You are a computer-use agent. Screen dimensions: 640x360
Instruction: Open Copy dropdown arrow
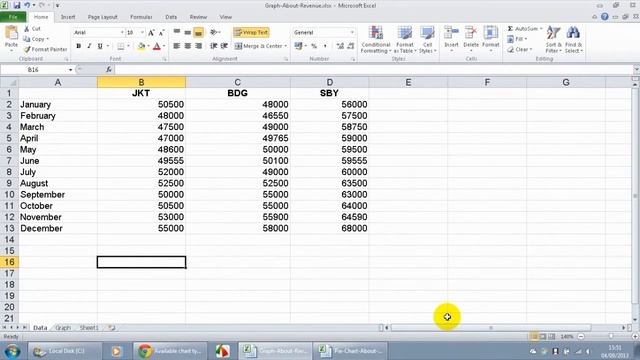(x=48, y=39)
